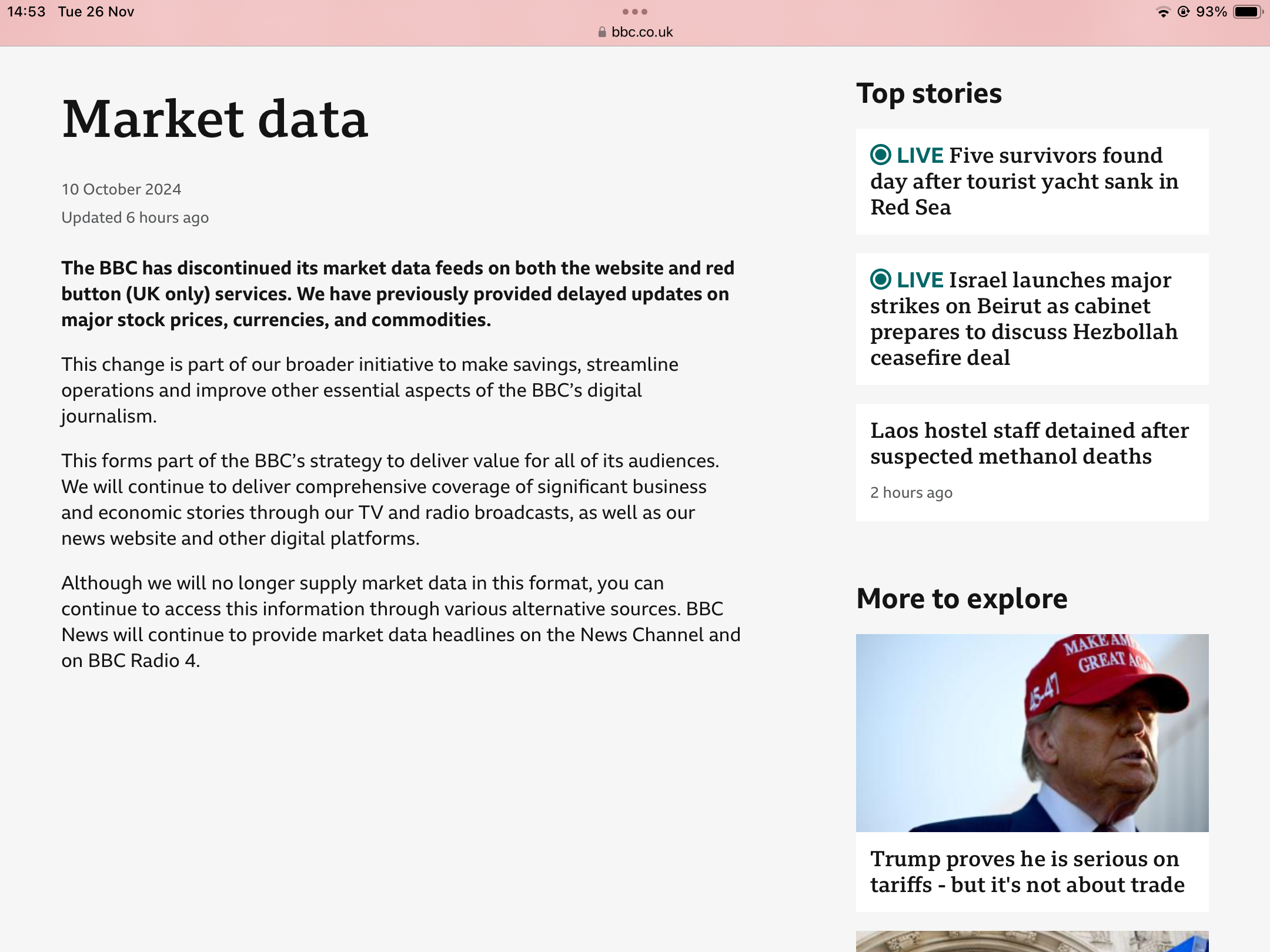Click the green LIVE label on yacht story

[920, 156]
